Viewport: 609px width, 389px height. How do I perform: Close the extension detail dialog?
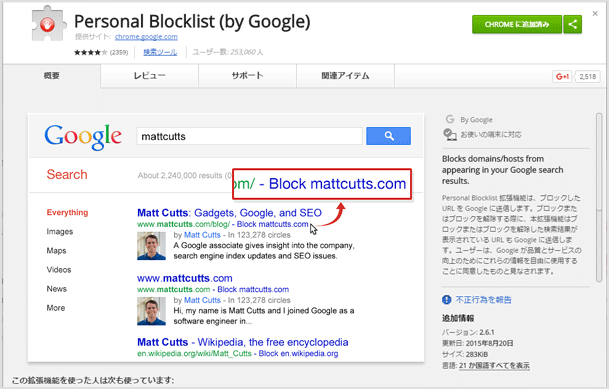(595, 14)
